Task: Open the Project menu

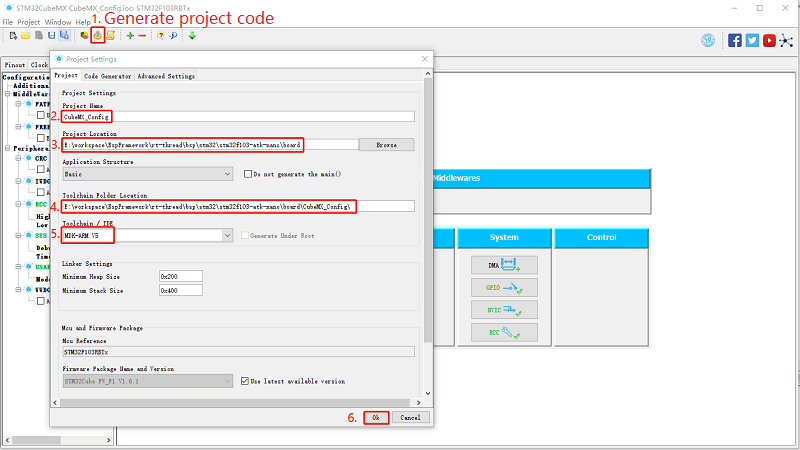Action: (x=29, y=21)
